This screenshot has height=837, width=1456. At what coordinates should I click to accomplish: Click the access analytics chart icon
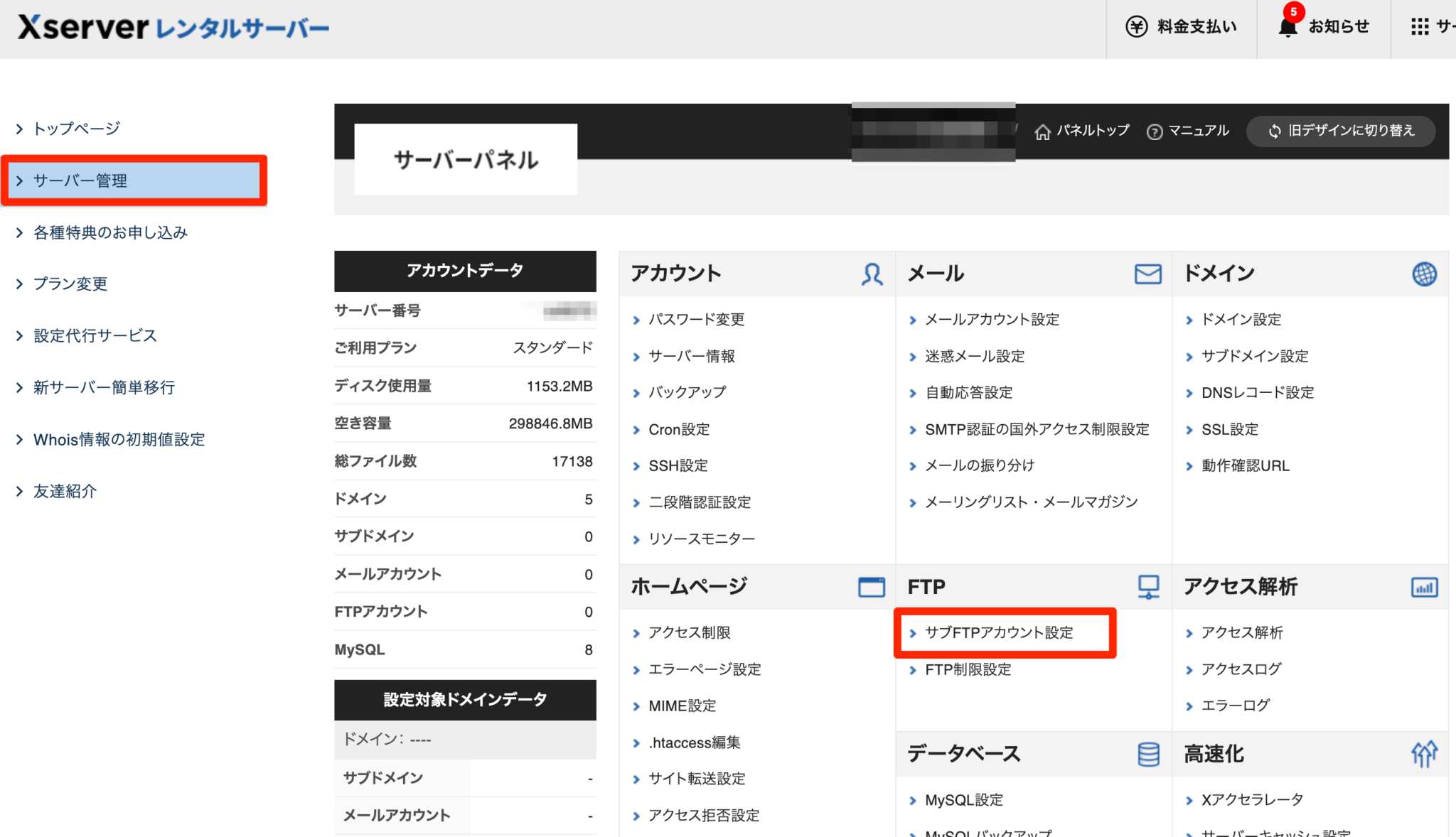1424,587
